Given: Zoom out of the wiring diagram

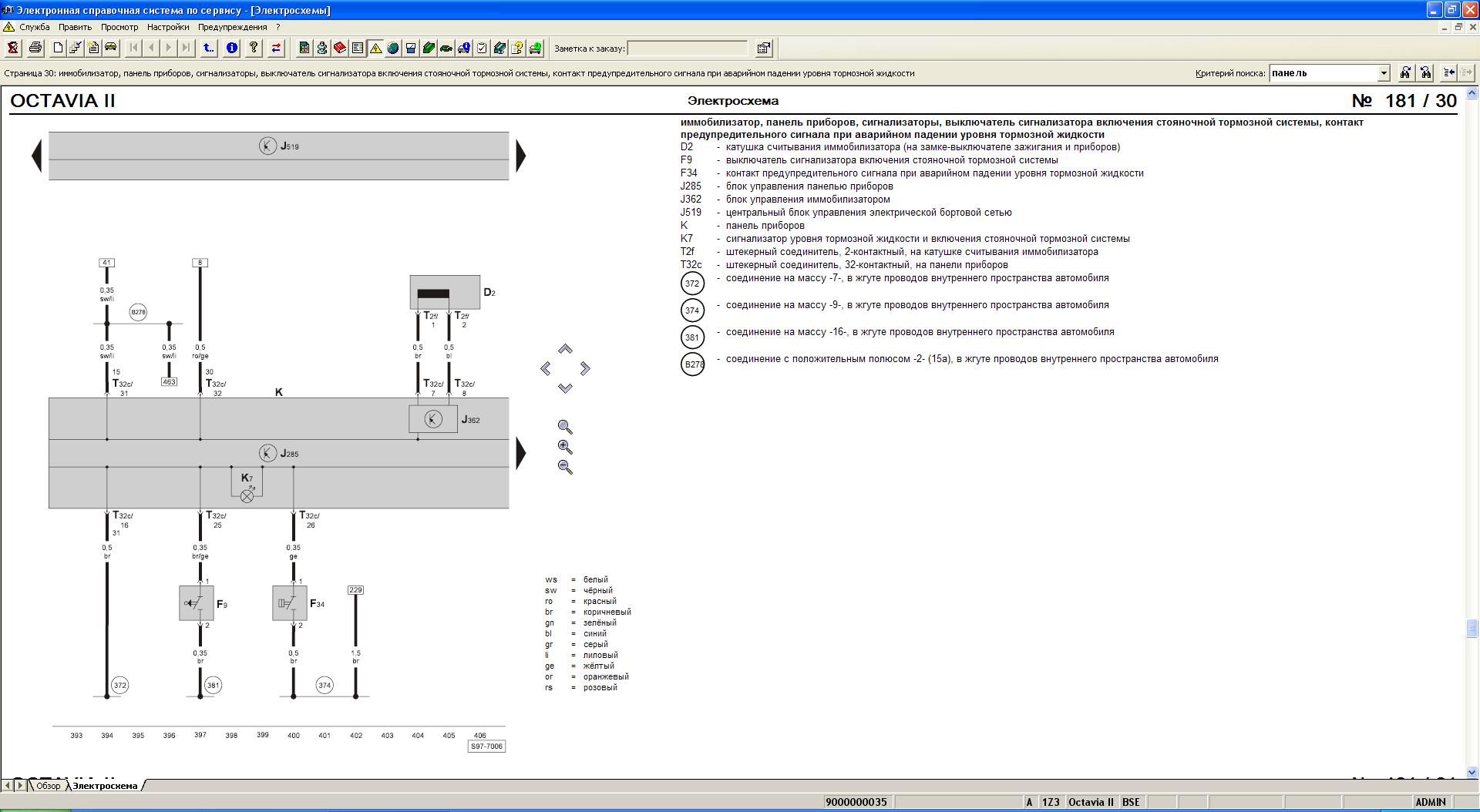Looking at the screenshot, I should click(565, 467).
